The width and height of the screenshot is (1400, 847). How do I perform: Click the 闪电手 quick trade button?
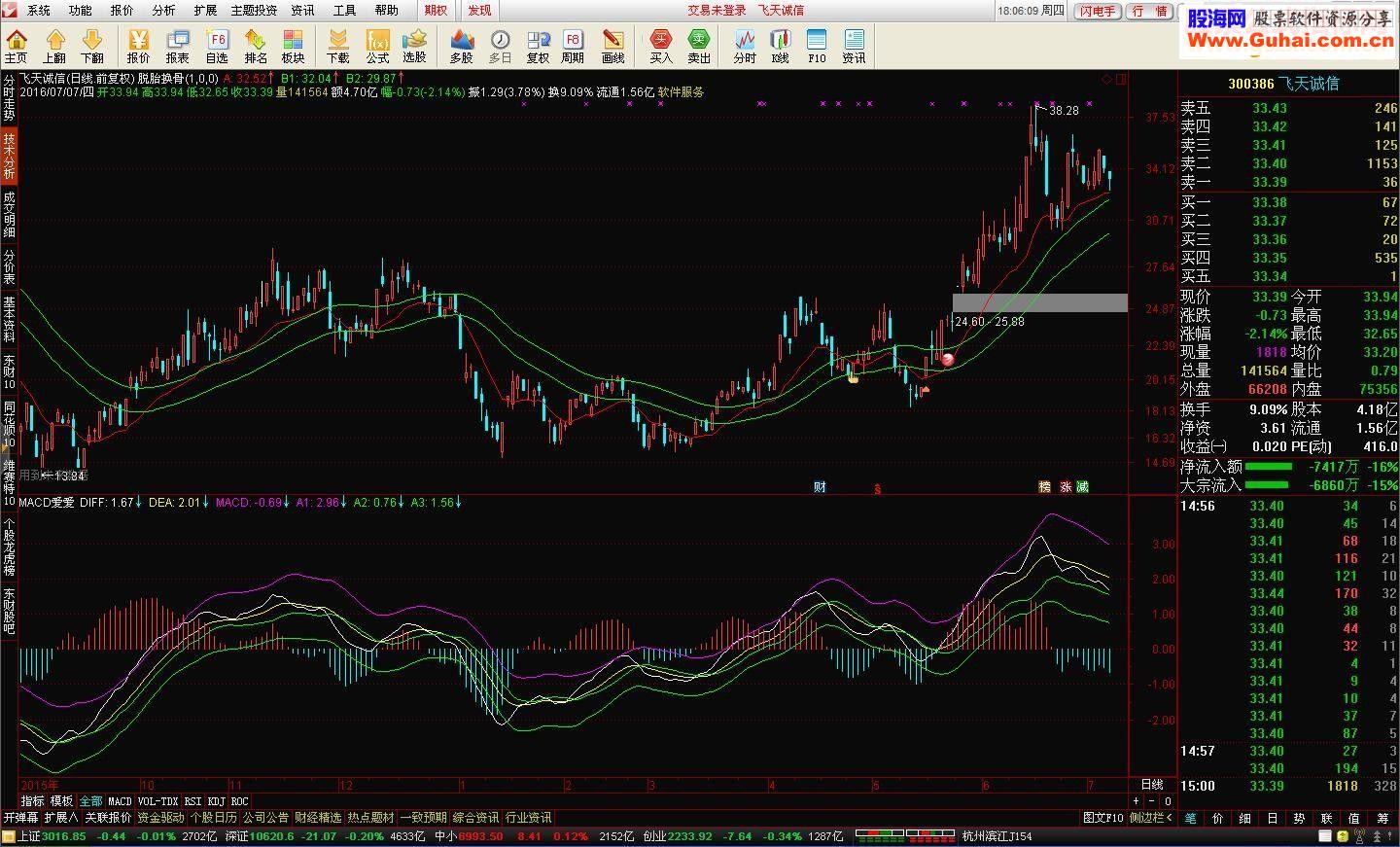pyautogui.click(x=1098, y=11)
